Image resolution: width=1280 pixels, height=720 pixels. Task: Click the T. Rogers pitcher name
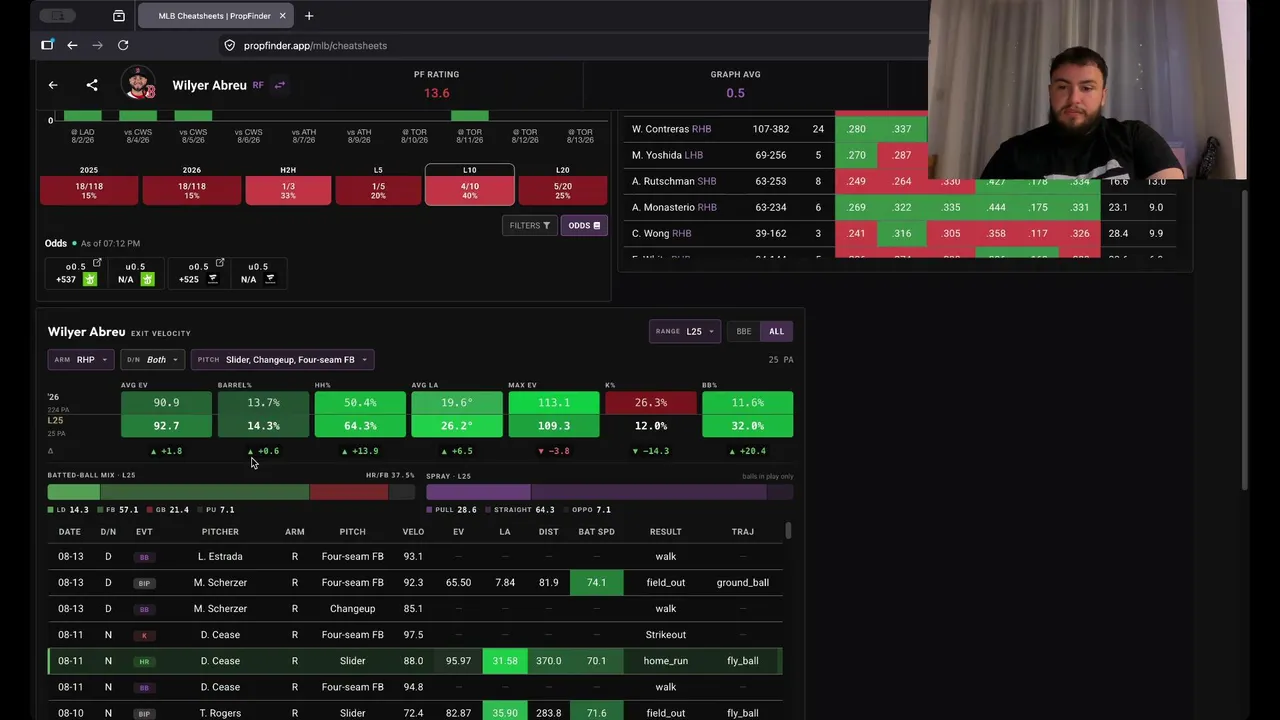[x=220, y=713]
